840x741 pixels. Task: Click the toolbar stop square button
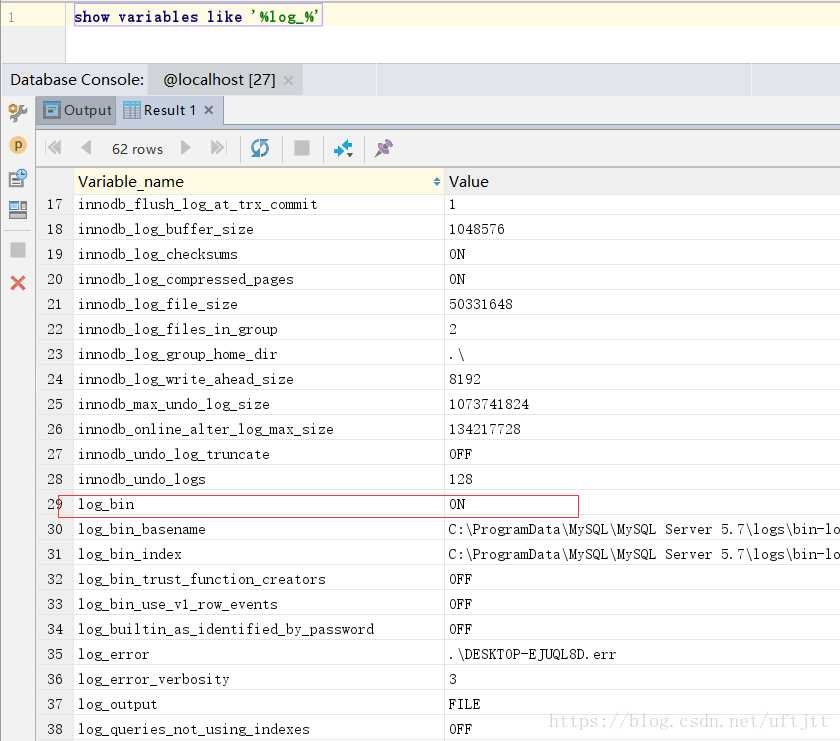pyautogui.click(x=302, y=148)
